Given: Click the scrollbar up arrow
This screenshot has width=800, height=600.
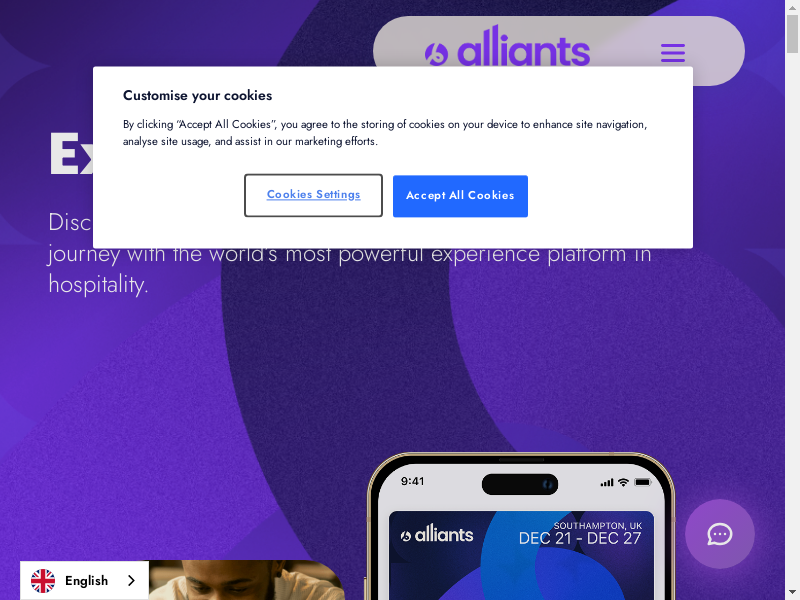Looking at the screenshot, I should click(x=792, y=6).
